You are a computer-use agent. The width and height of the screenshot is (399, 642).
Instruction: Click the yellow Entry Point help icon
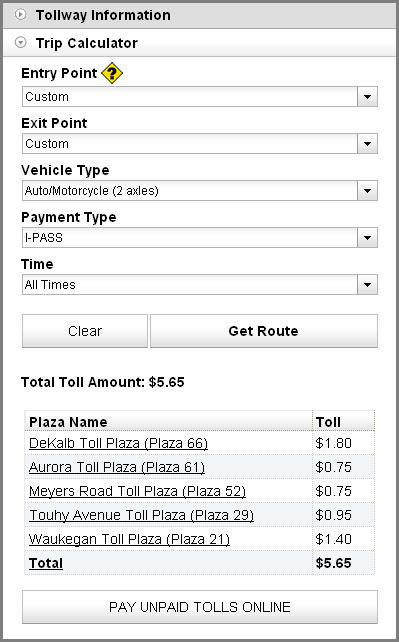[x=112, y=73]
